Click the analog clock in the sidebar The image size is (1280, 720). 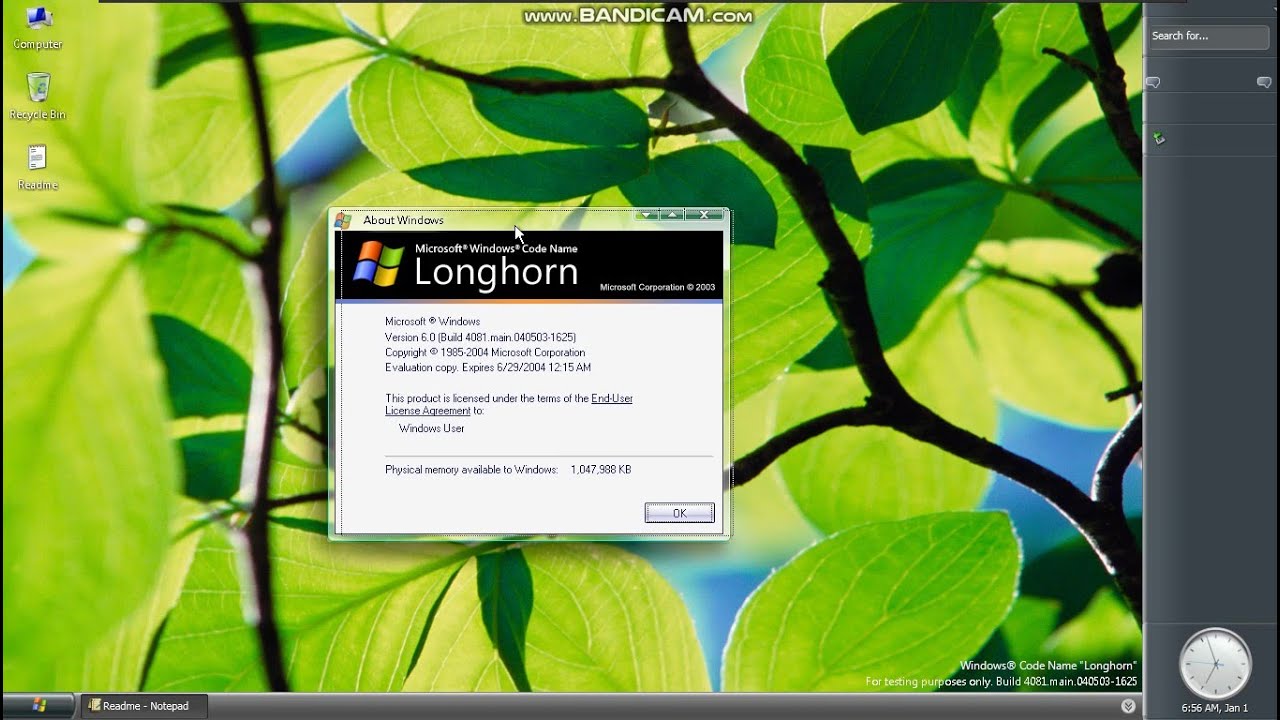pos(1215,663)
